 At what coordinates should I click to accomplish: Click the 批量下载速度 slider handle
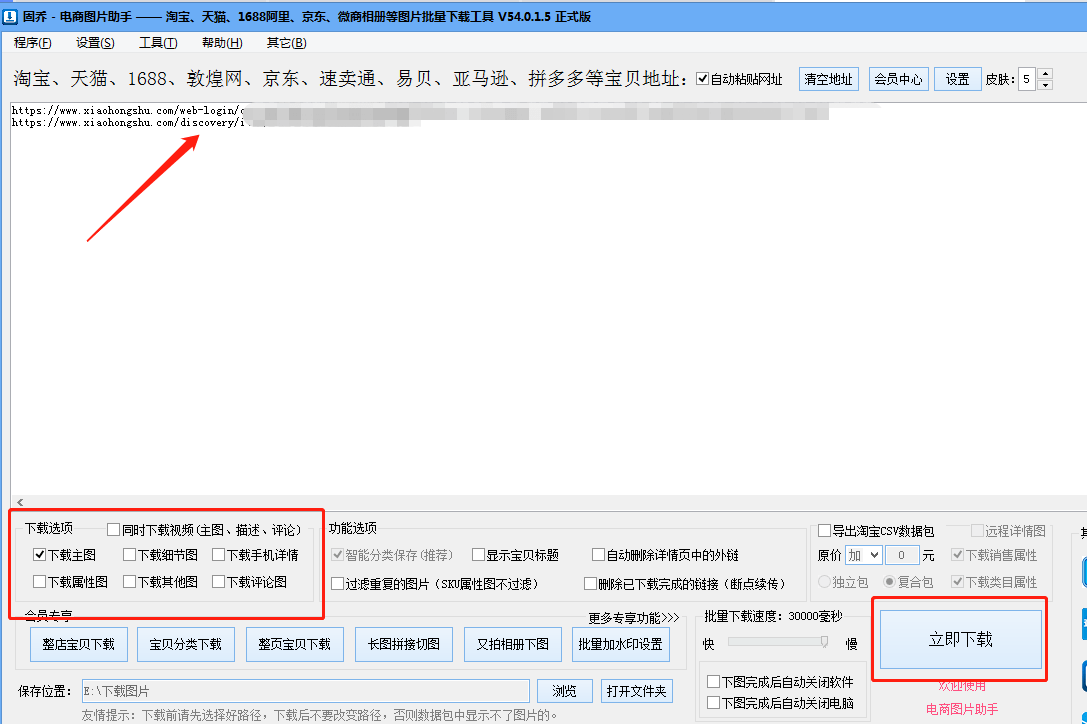[x=824, y=642]
